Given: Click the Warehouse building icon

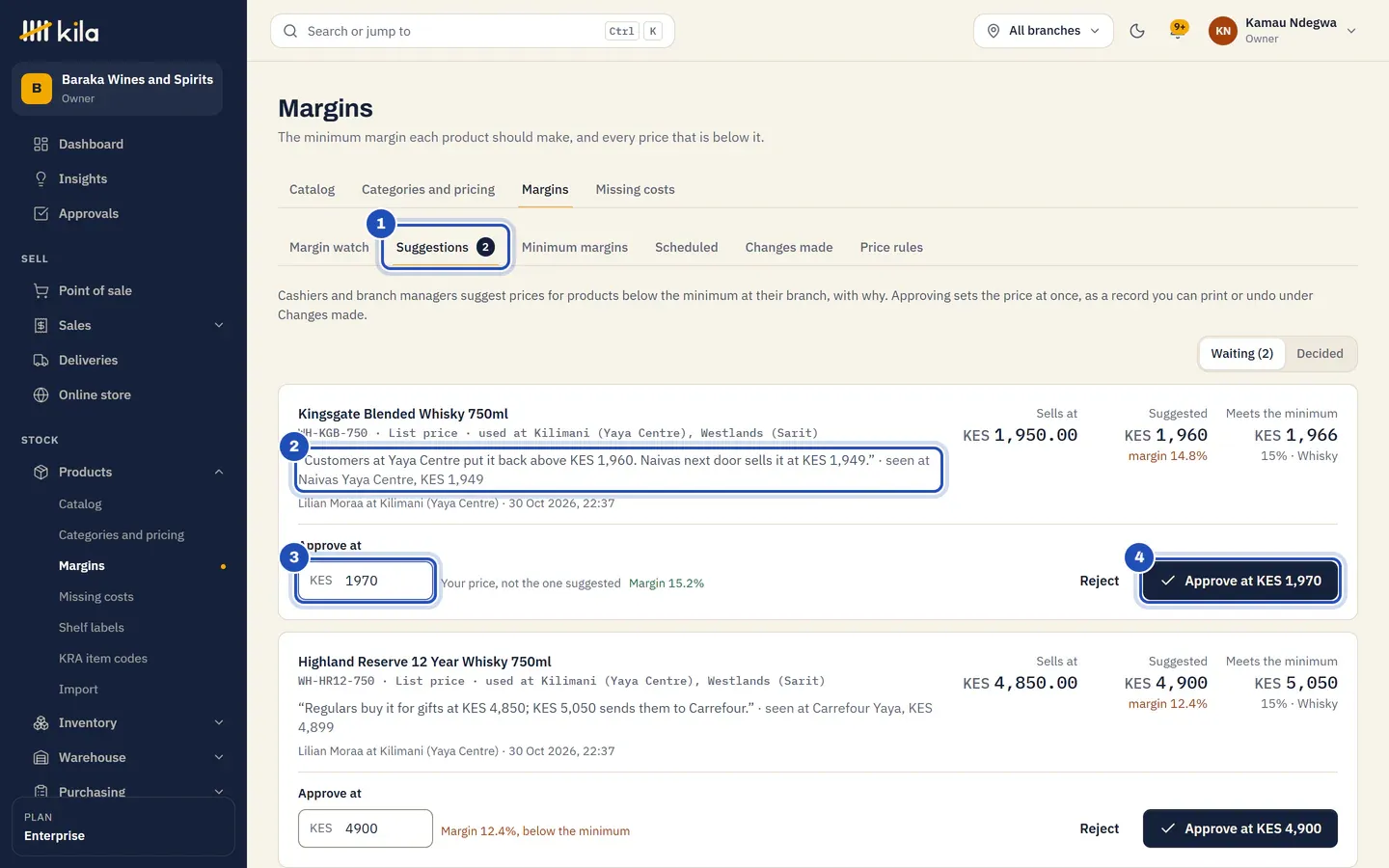Looking at the screenshot, I should (41, 758).
